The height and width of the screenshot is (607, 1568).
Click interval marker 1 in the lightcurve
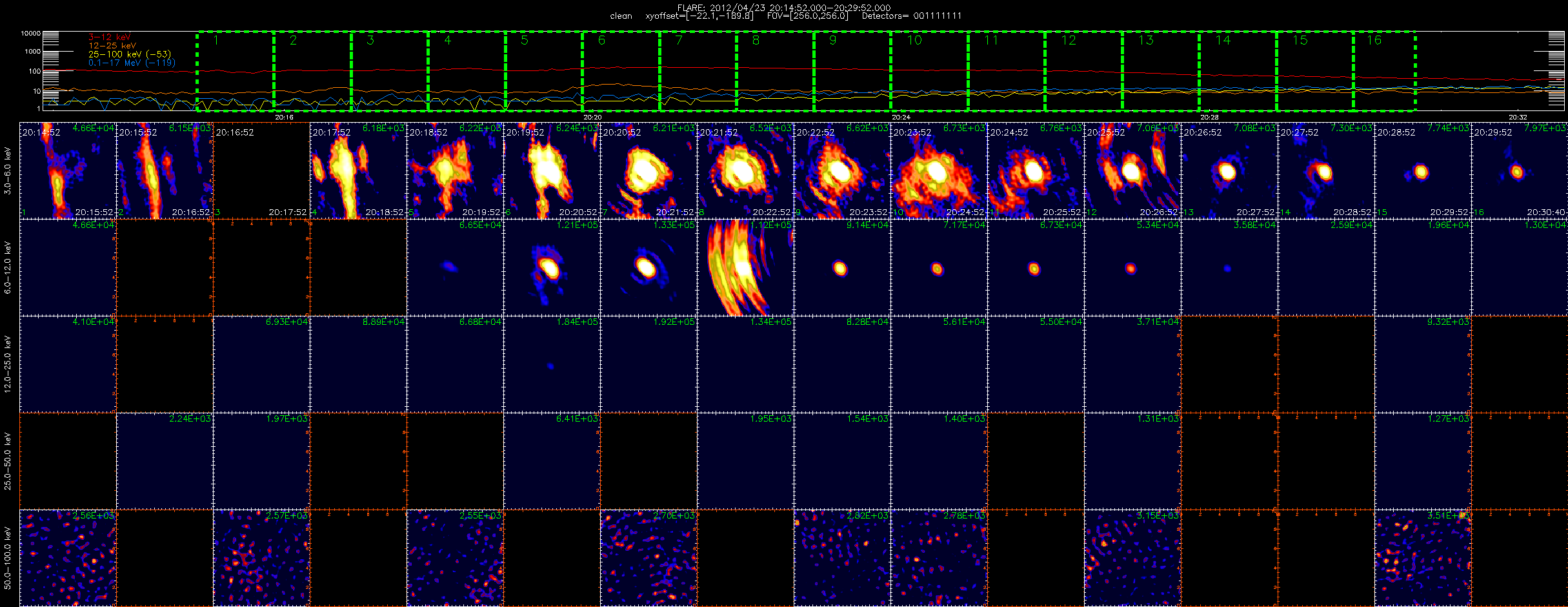(216, 40)
